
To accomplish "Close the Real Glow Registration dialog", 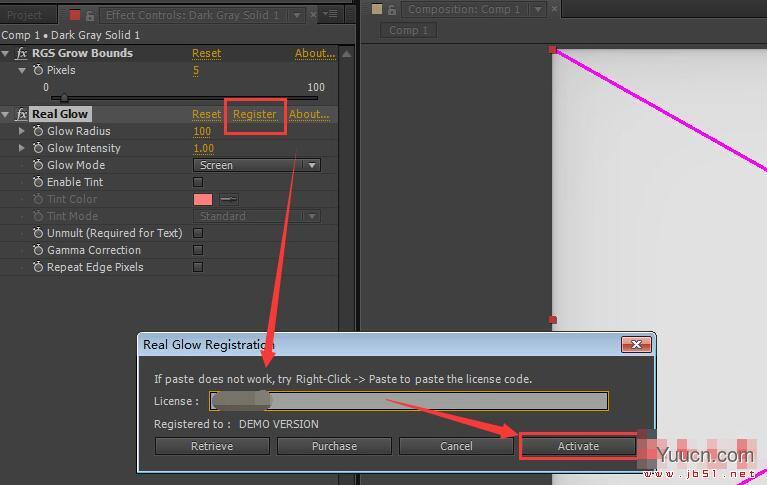I will (636, 345).
